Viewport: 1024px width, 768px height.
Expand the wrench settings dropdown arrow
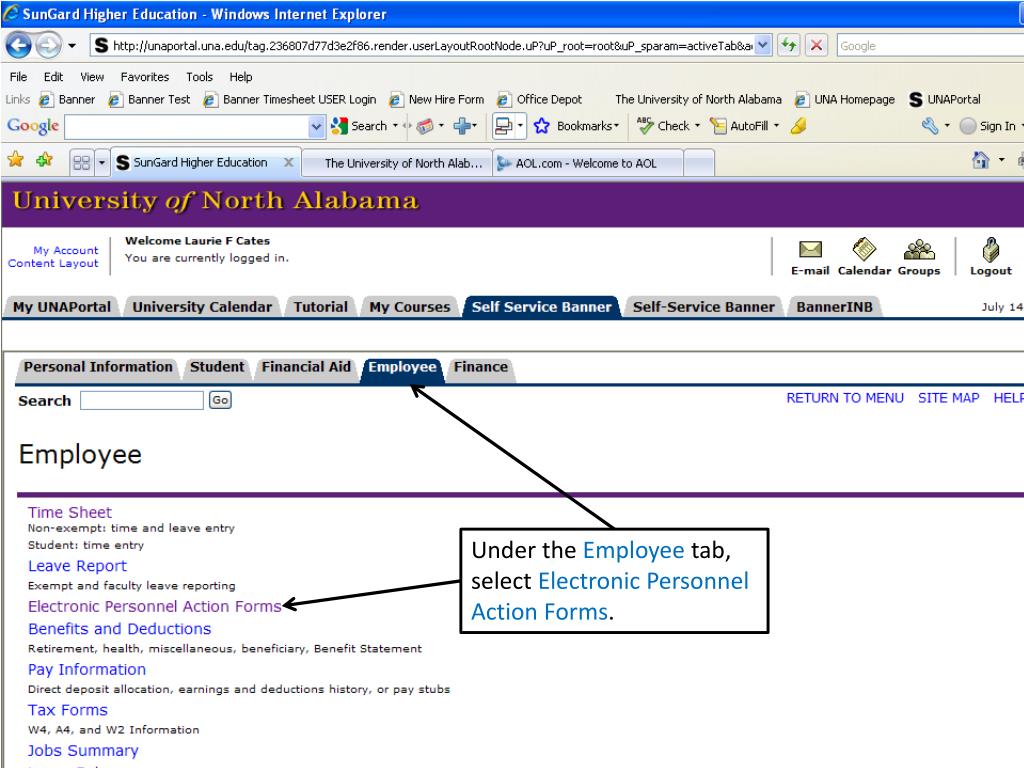[x=947, y=125]
